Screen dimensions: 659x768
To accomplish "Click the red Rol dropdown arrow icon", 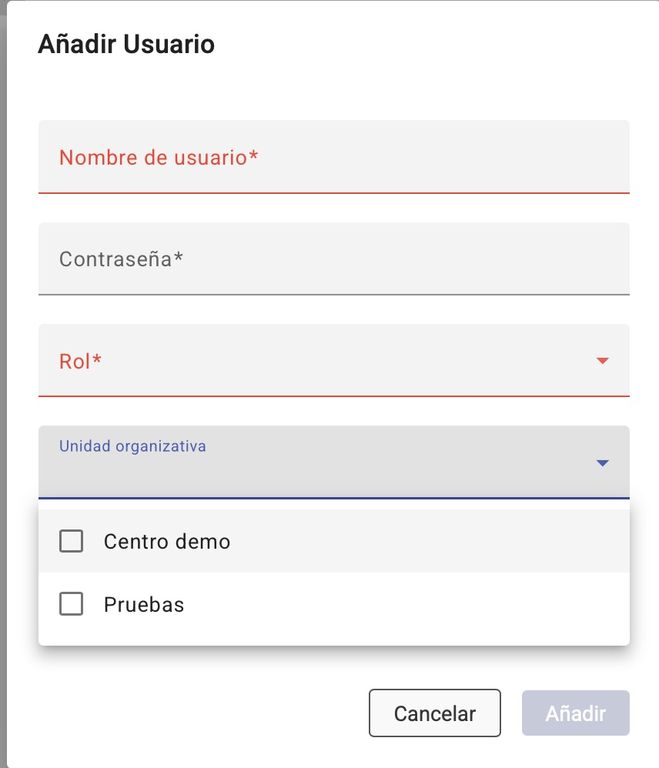I will (602, 361).
